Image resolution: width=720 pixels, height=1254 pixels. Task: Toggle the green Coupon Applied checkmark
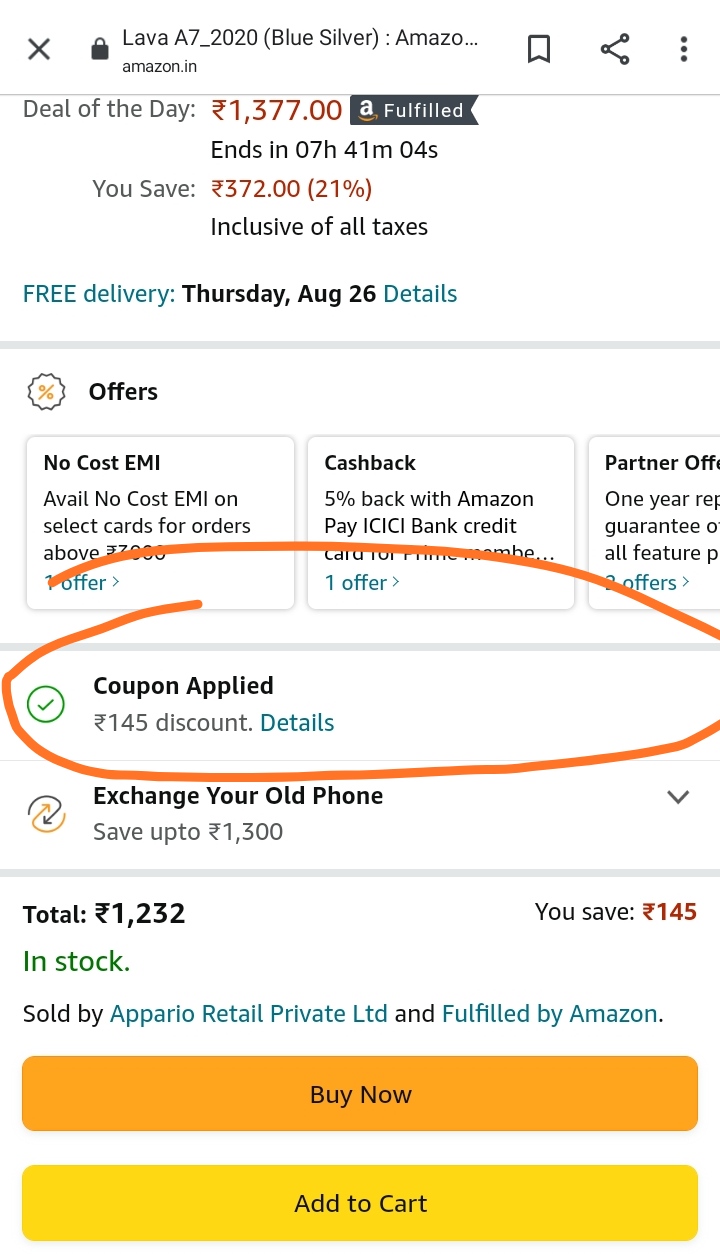pyautogui.click(x=45, y=705)
